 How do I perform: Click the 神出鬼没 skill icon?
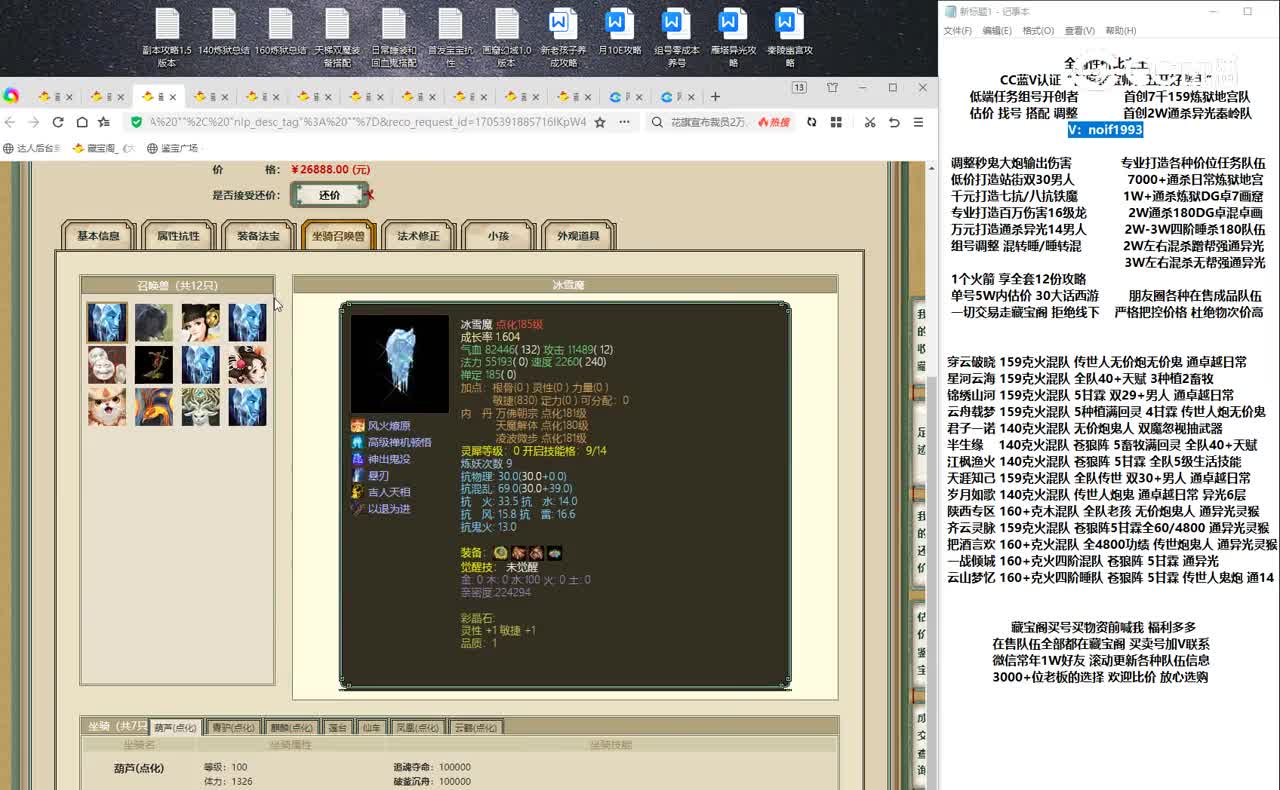tap(357, 459)
